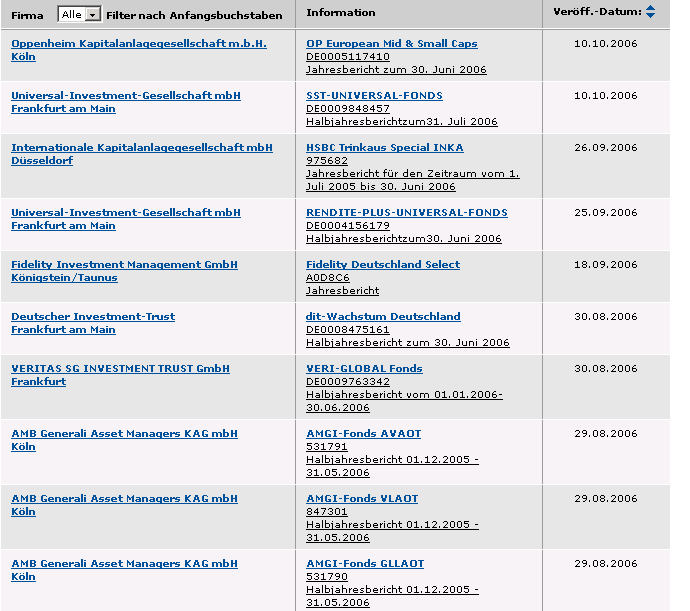The width and height of the screenshot is (690, 611).
Task: Open Halbjahresbericht of AMGI-Fonds AVAOT
Action: coord(393,466)
